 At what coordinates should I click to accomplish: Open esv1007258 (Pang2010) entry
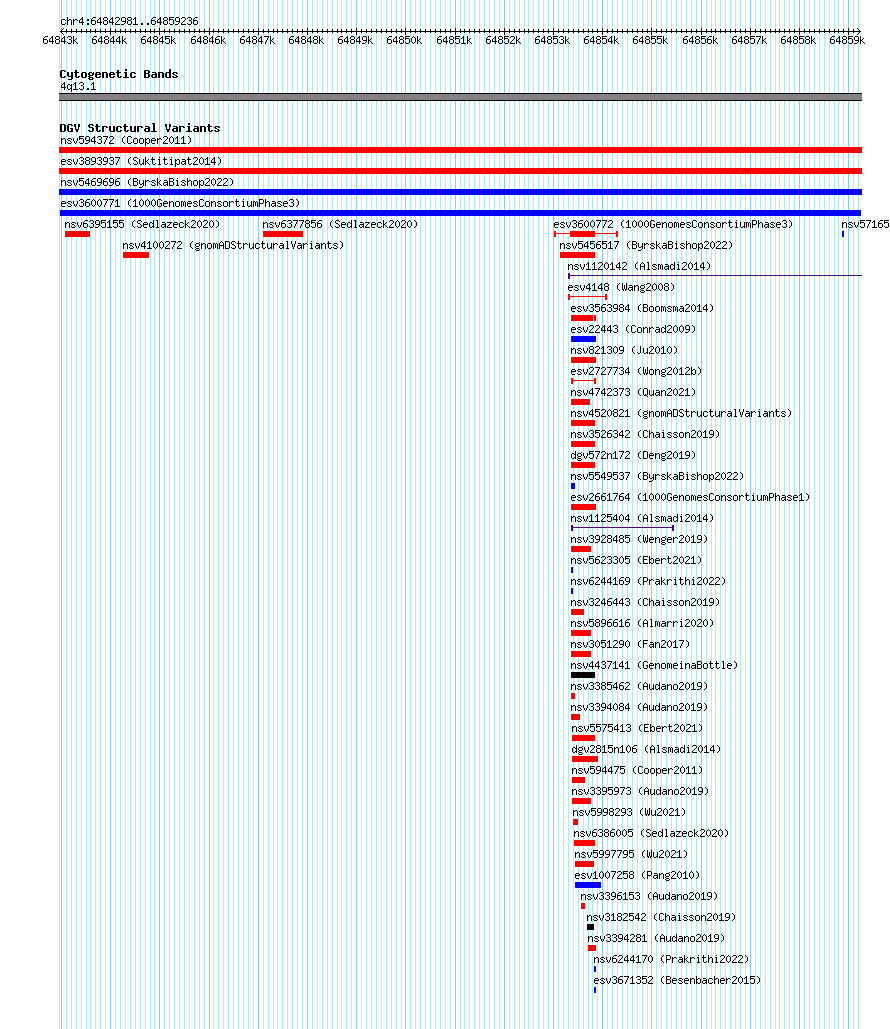[637, 875]
